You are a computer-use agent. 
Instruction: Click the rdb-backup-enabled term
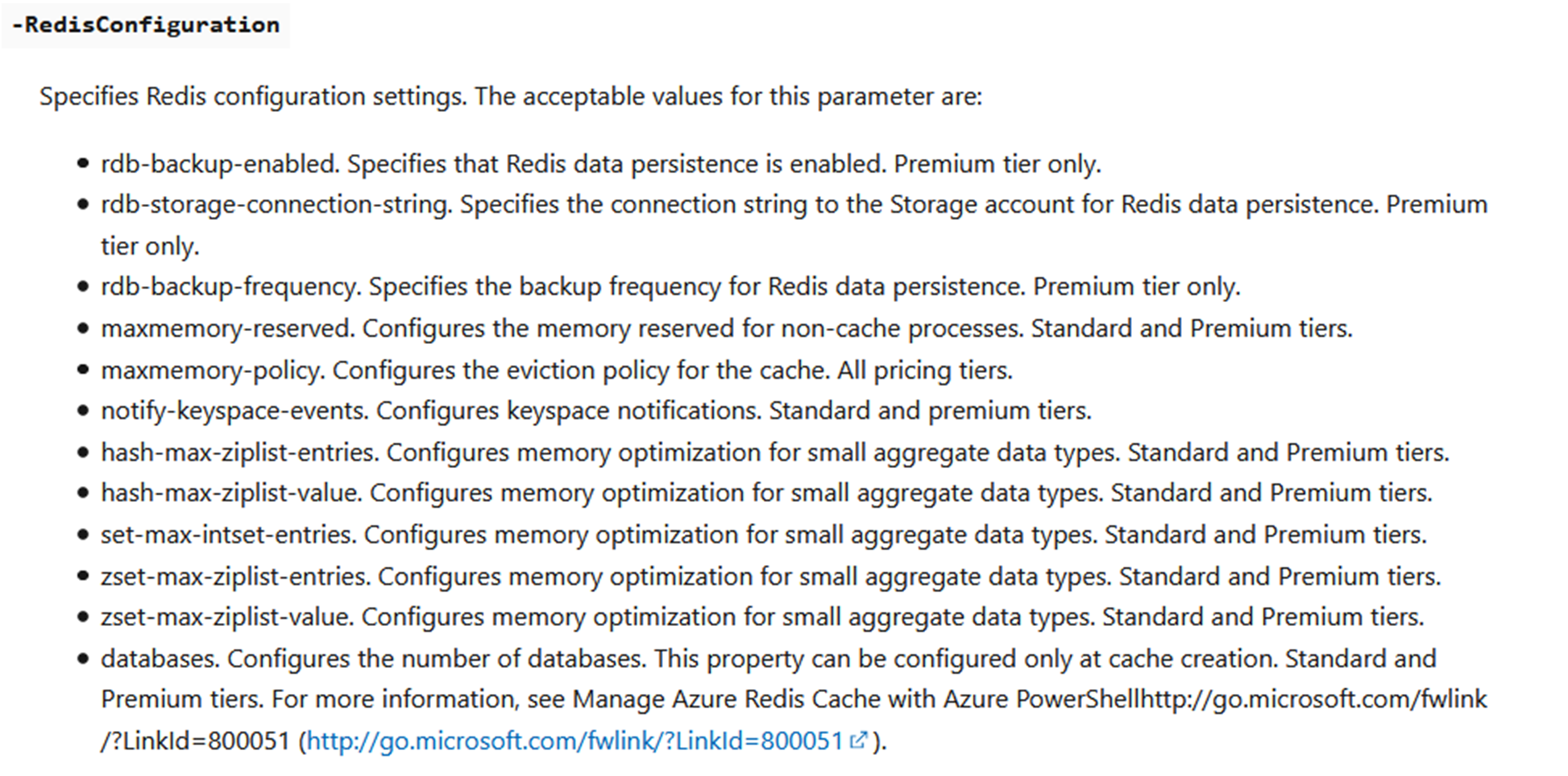click(219, 164)
